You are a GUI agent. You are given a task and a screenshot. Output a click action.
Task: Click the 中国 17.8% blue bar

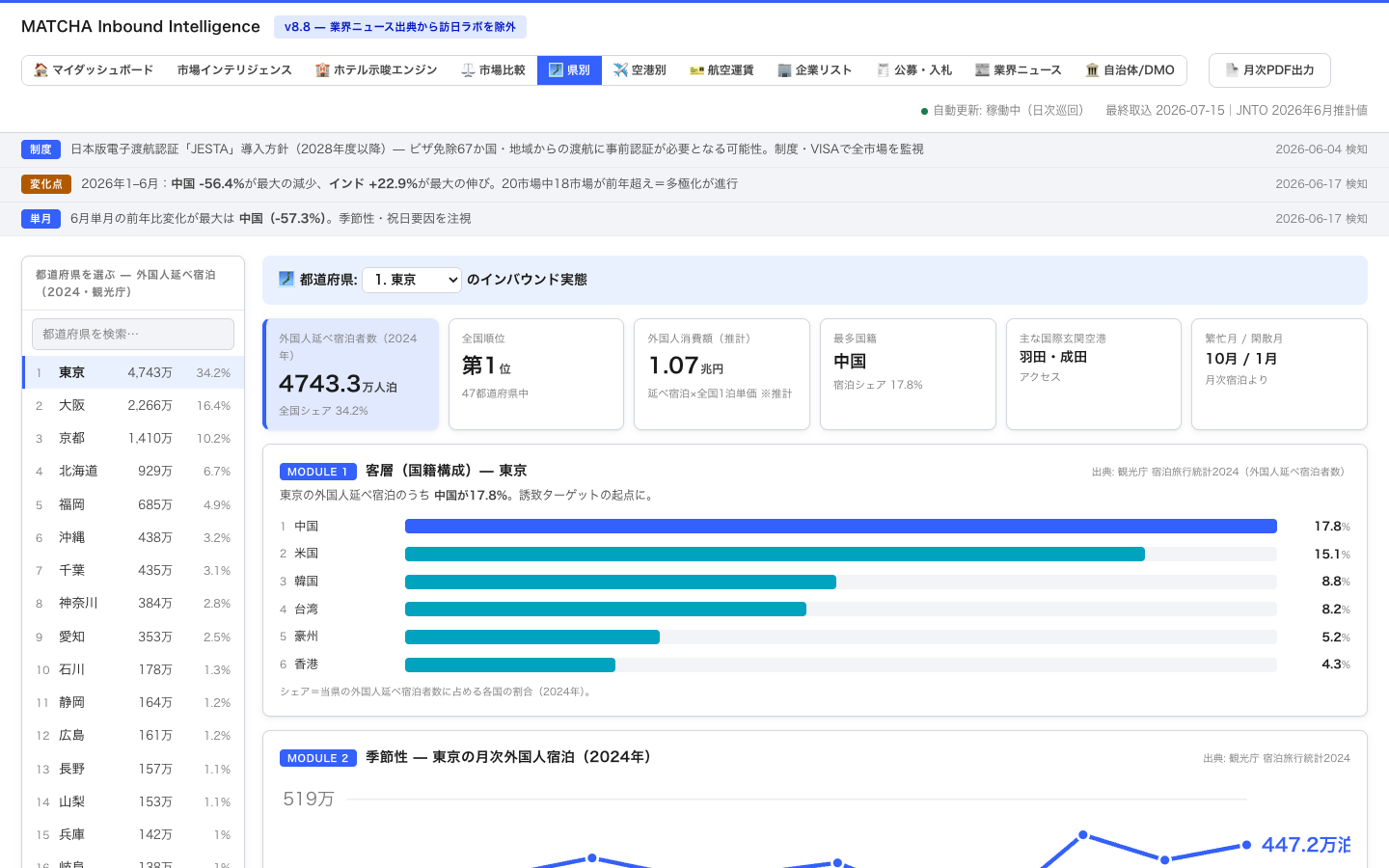coord(841,527)
